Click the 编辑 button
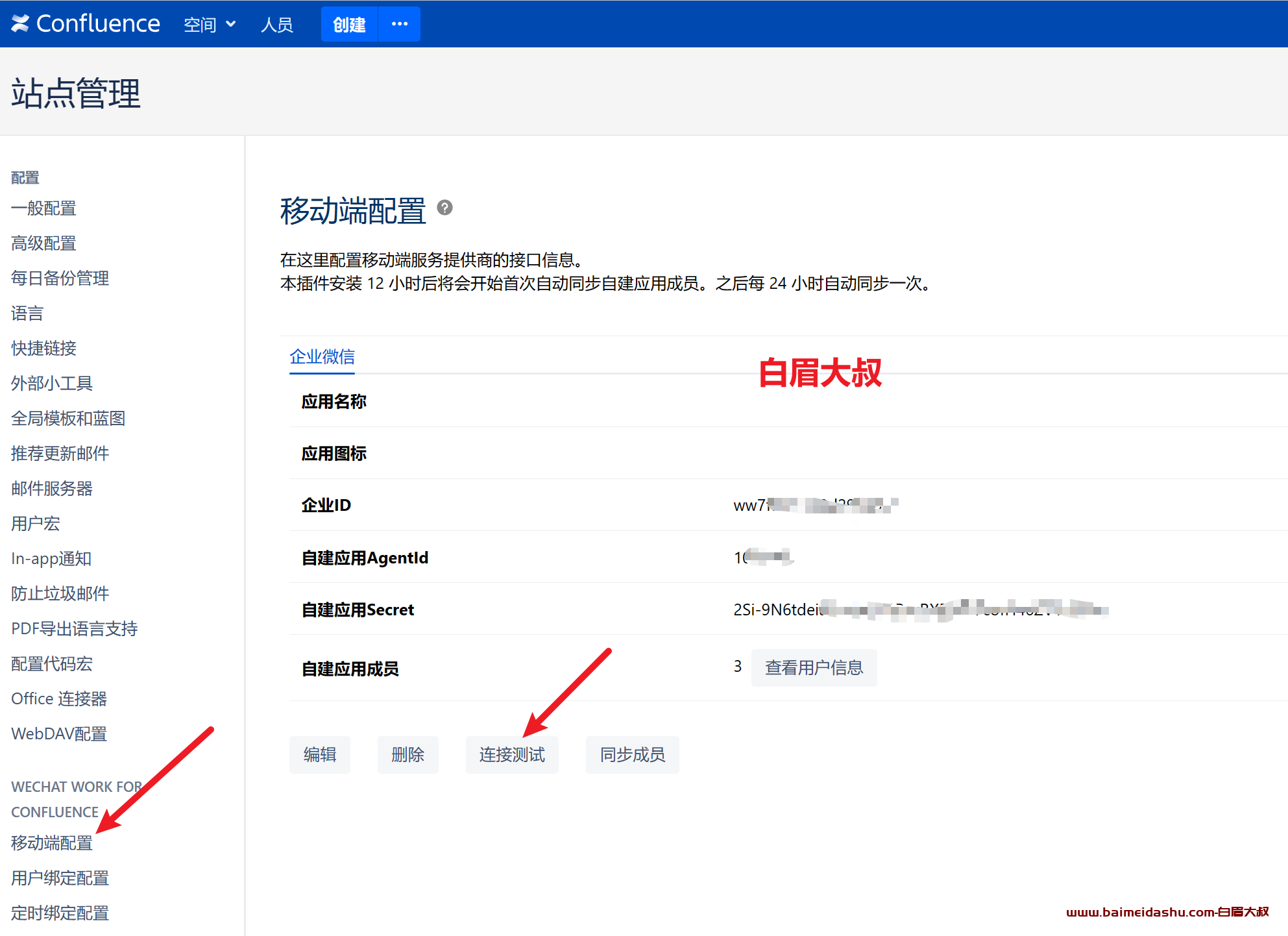The width and height of the screenshot is (1288, 936). (320, 754)
